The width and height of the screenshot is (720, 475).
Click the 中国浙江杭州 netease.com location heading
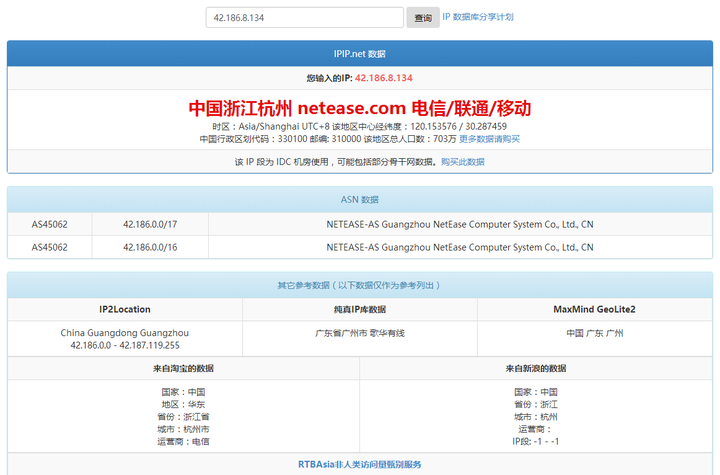pos(360,108)
